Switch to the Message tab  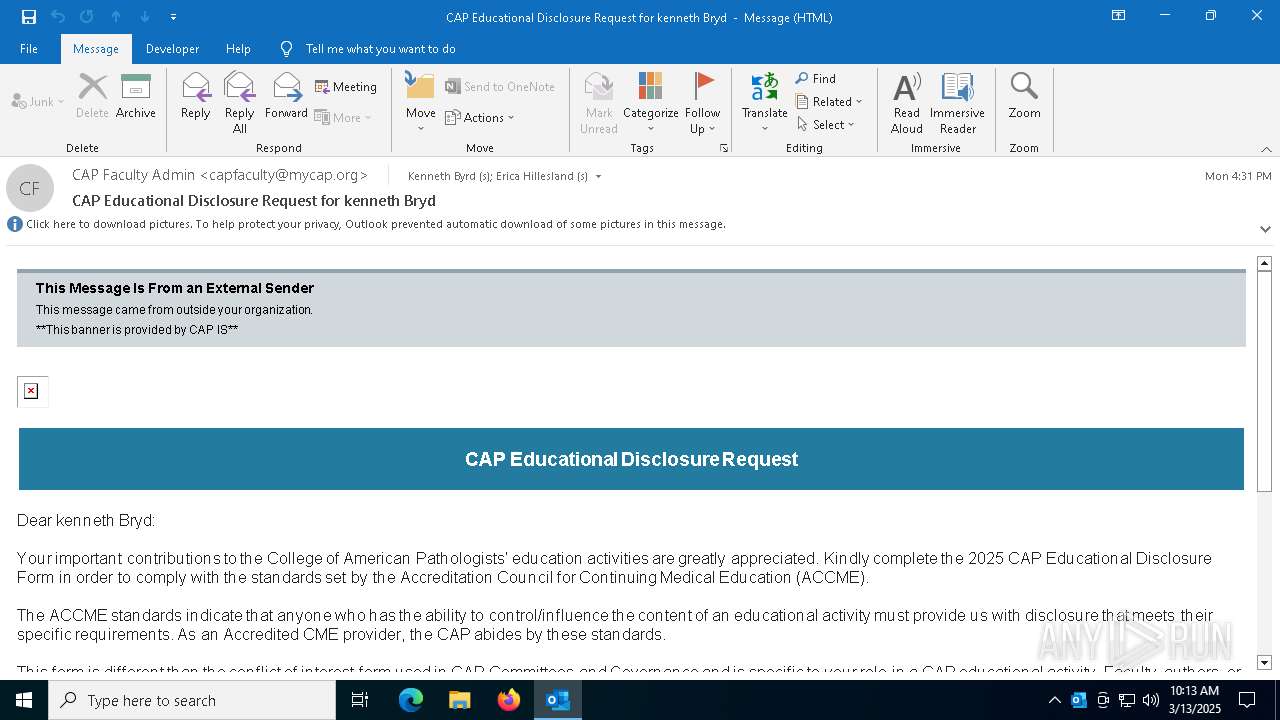click(96, 49)
